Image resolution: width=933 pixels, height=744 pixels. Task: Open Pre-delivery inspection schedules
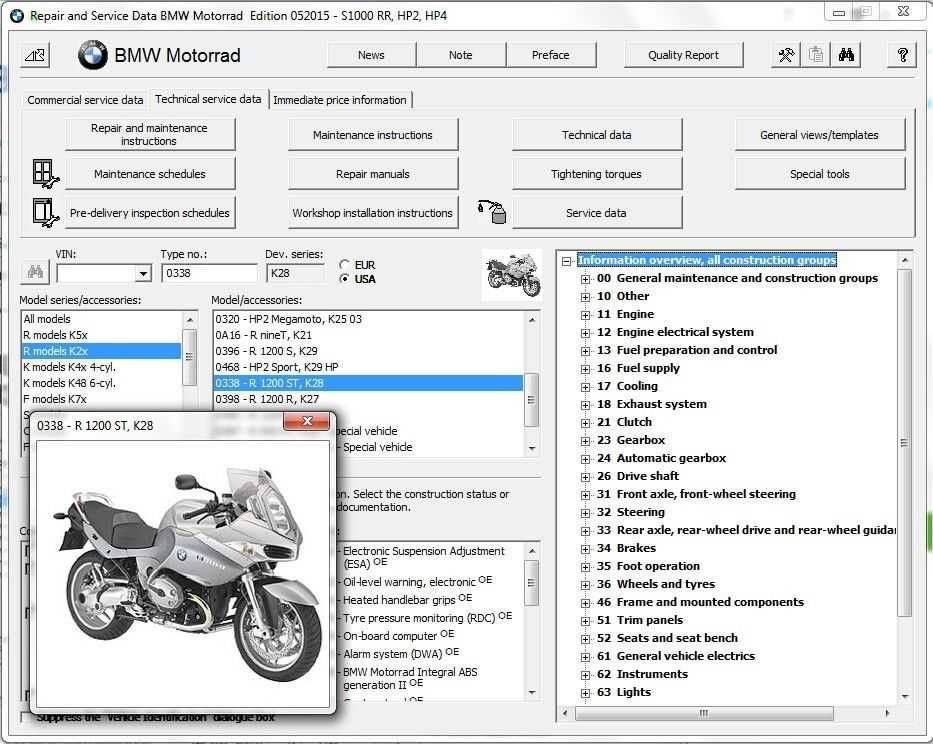(149, 213)
